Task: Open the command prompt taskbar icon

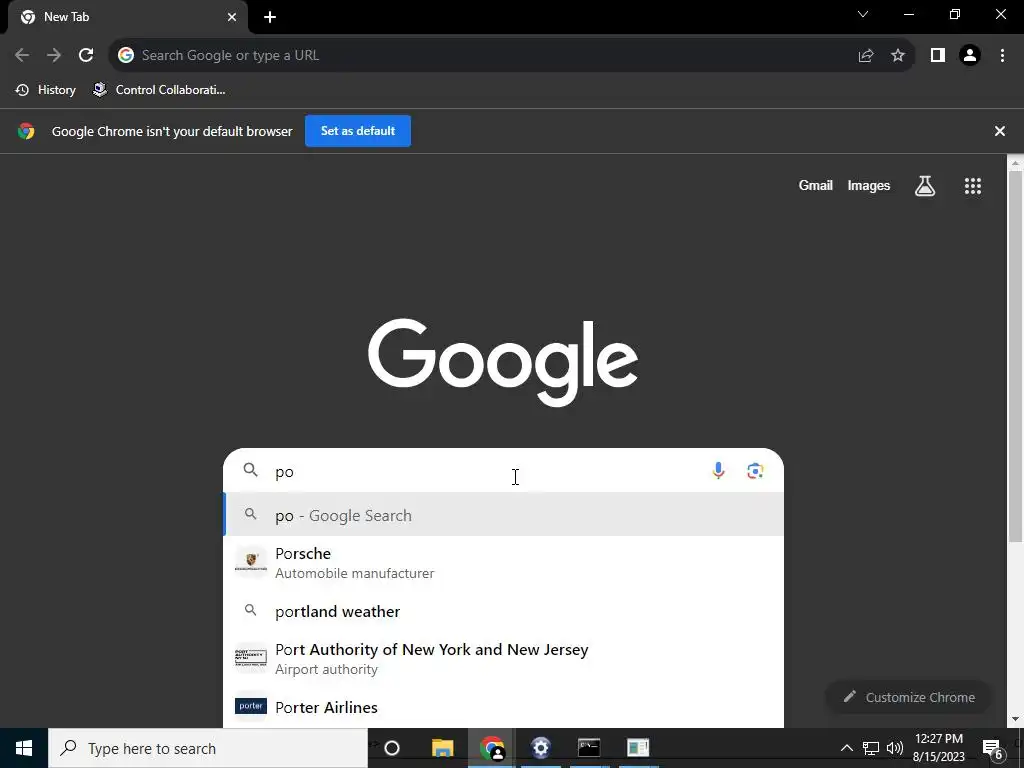Action: pos(589,748)
